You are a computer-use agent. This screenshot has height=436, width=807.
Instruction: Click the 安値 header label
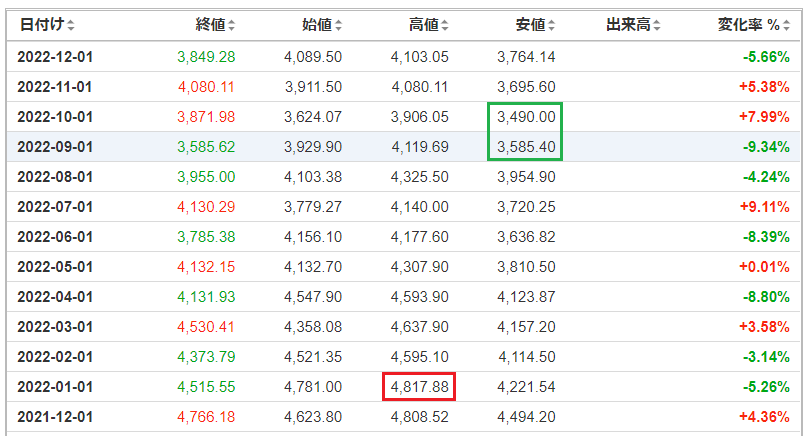(x=530, y=24)
